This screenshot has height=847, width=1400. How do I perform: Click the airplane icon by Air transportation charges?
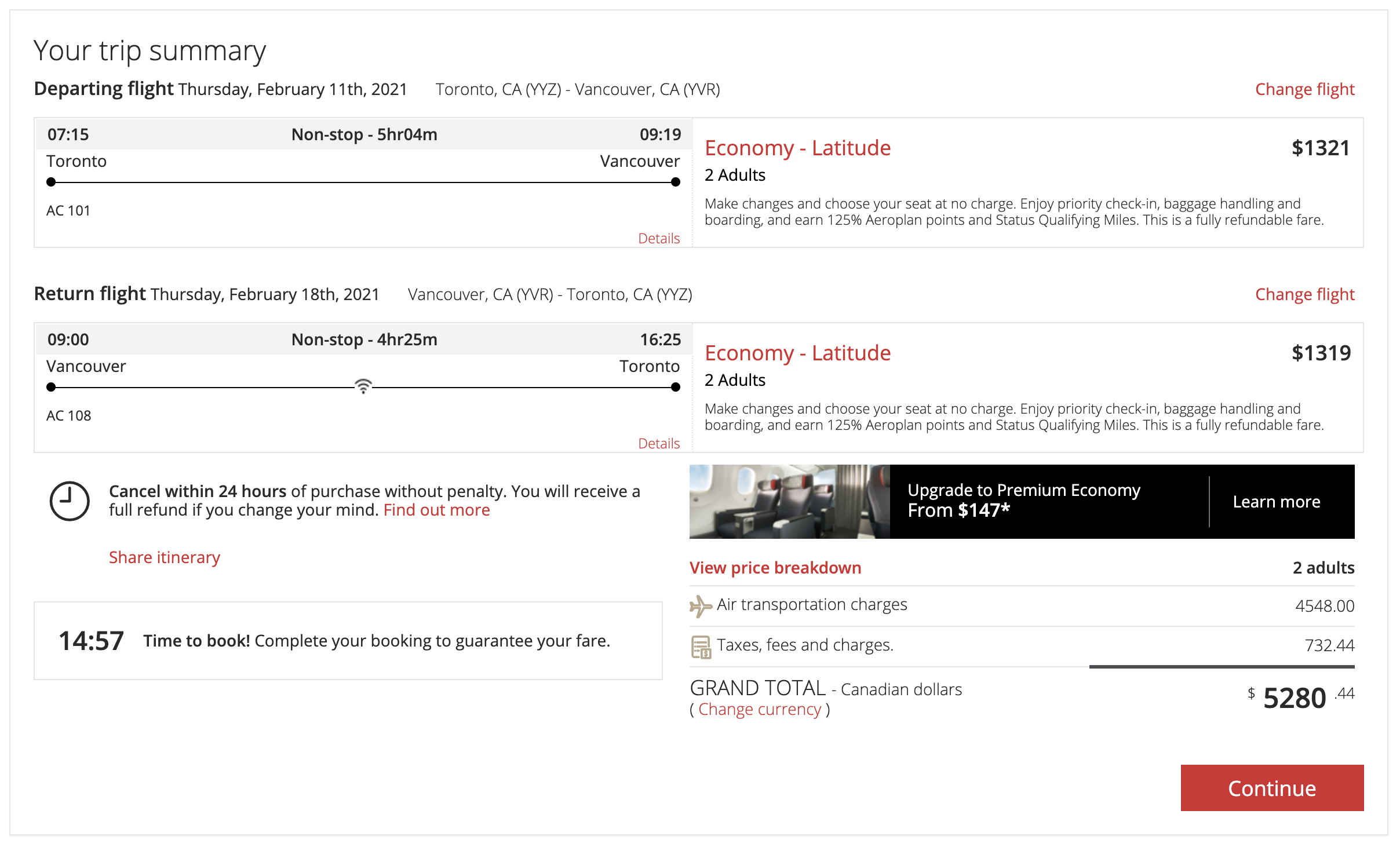[x=701, y=606]
